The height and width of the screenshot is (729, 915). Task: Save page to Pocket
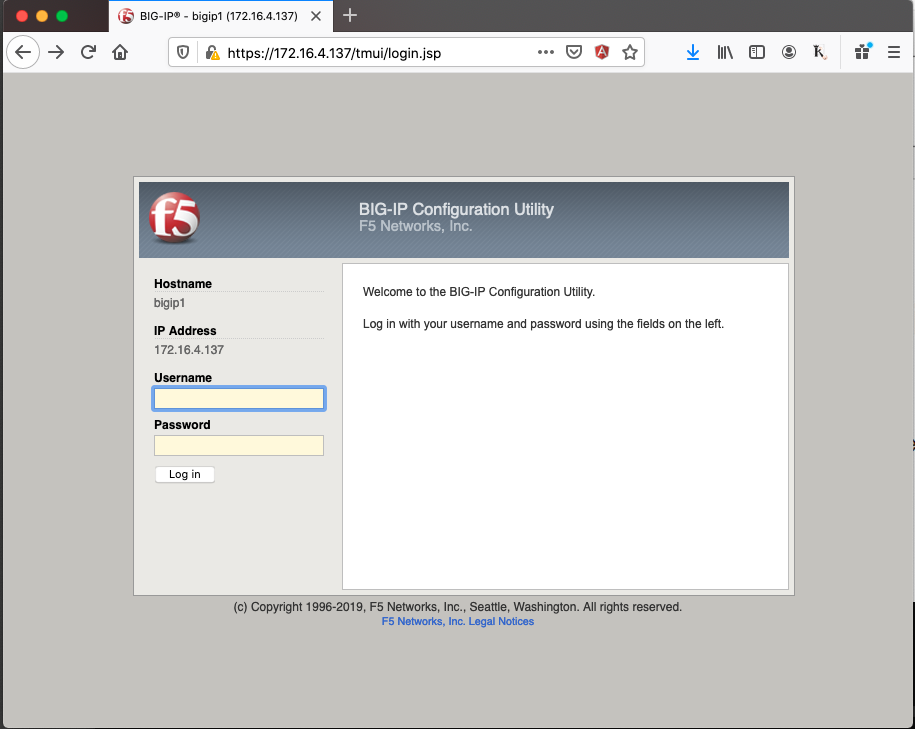(x=574, y=53)
